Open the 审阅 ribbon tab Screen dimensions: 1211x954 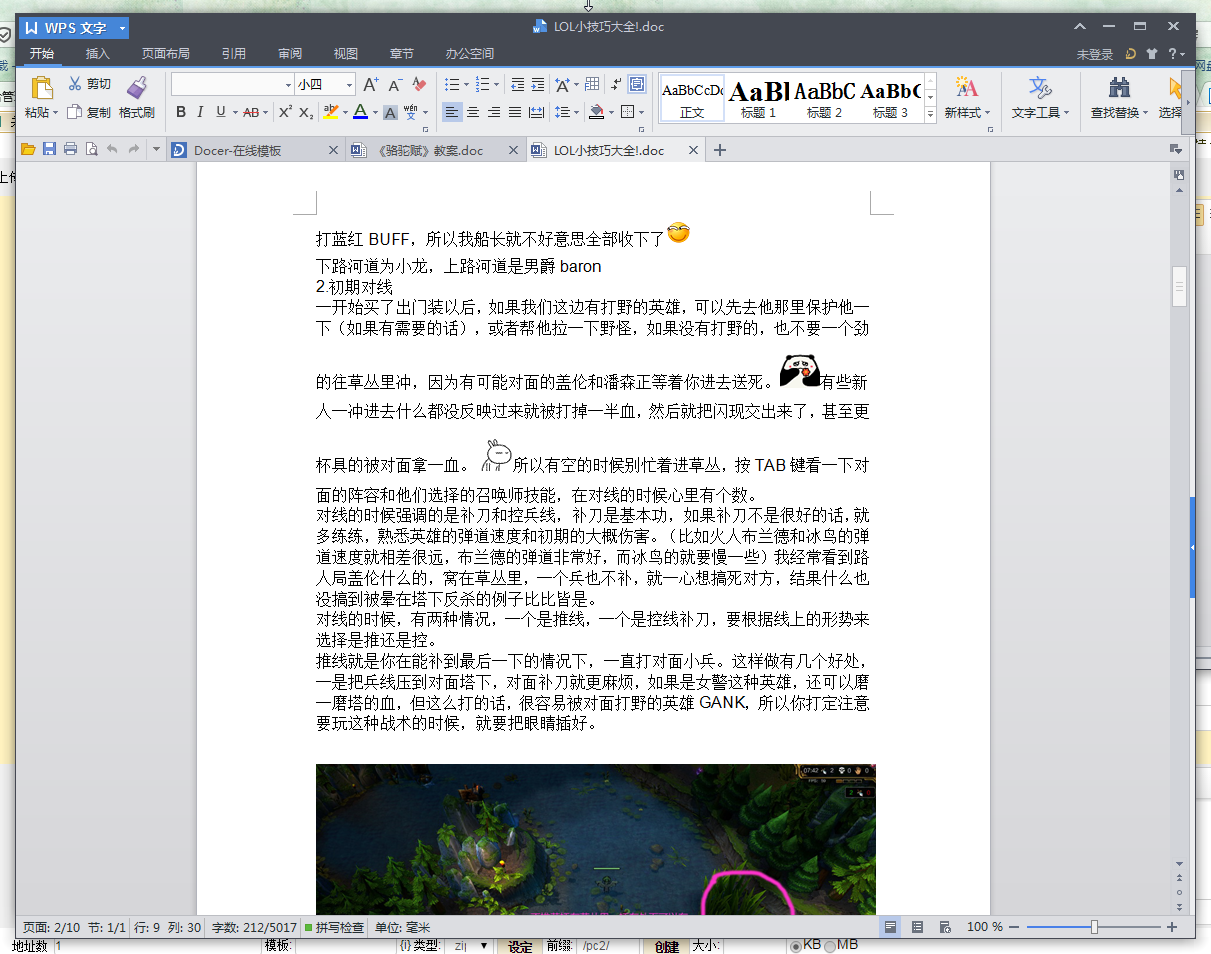click(x=290, y=54)
